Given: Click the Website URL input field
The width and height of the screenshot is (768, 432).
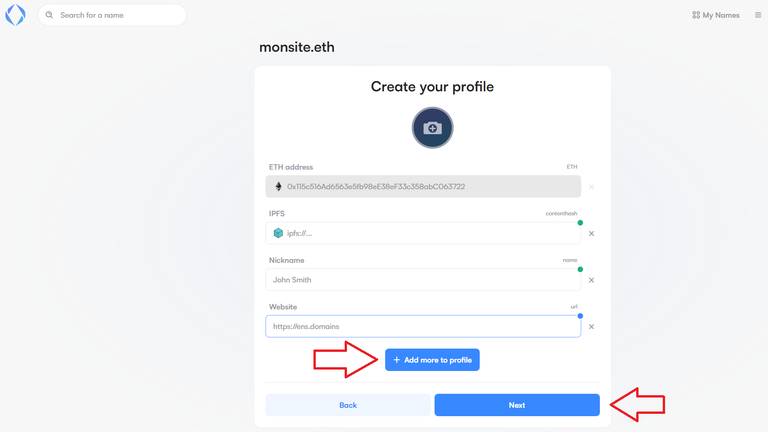Looking at the screenshot, I should click(x=423, y=327).
